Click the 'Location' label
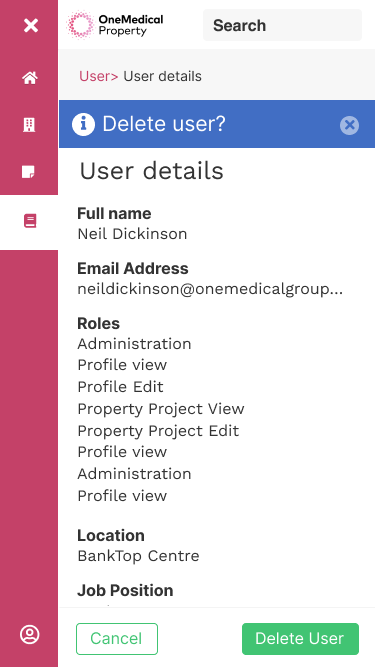This screenshot has width=375, height=667. pyautogui.click(x=111, y=535)
